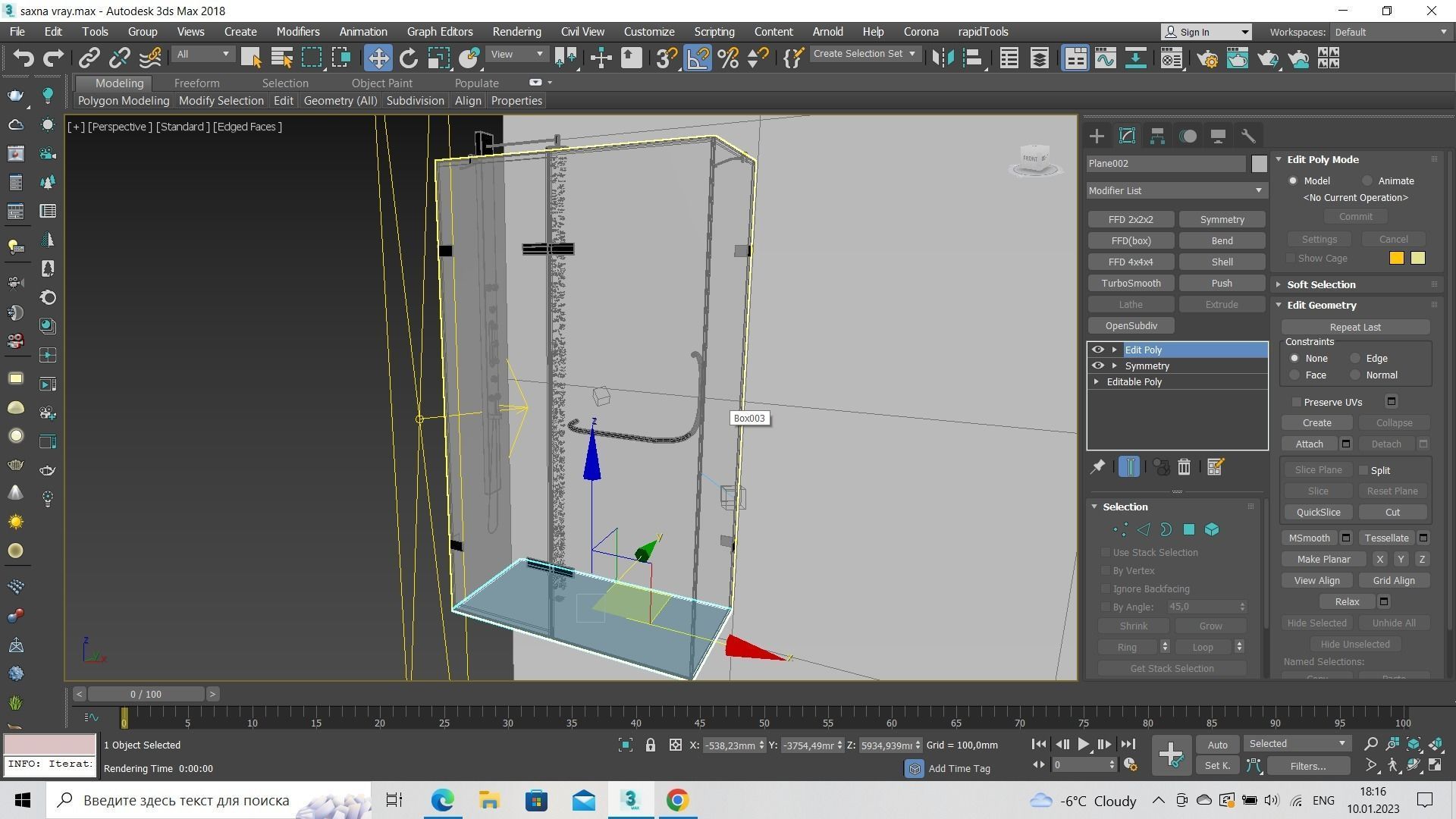The image size is (1456, 819).
Task: Activate the Select and Rotate tool
Action: [x=408, y=58]
